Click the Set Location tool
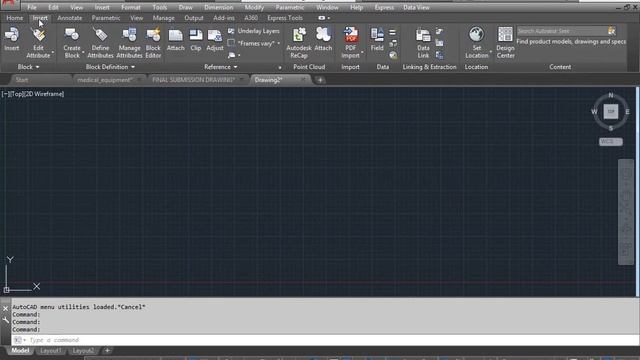Screen dimensions: 640x360 point(476,42)
